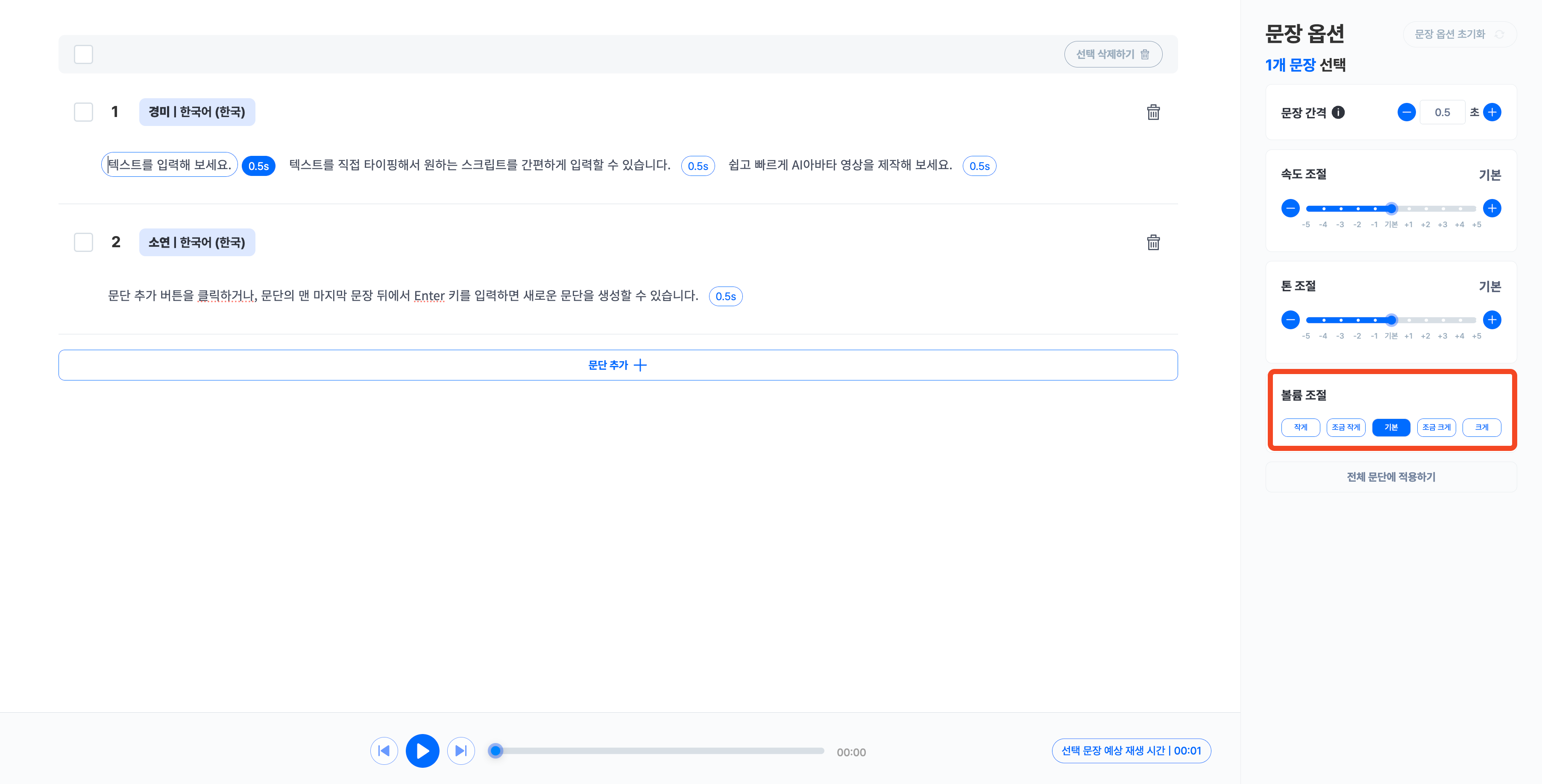Open the 소연 | 한국어 voice selector

[197, 243]
